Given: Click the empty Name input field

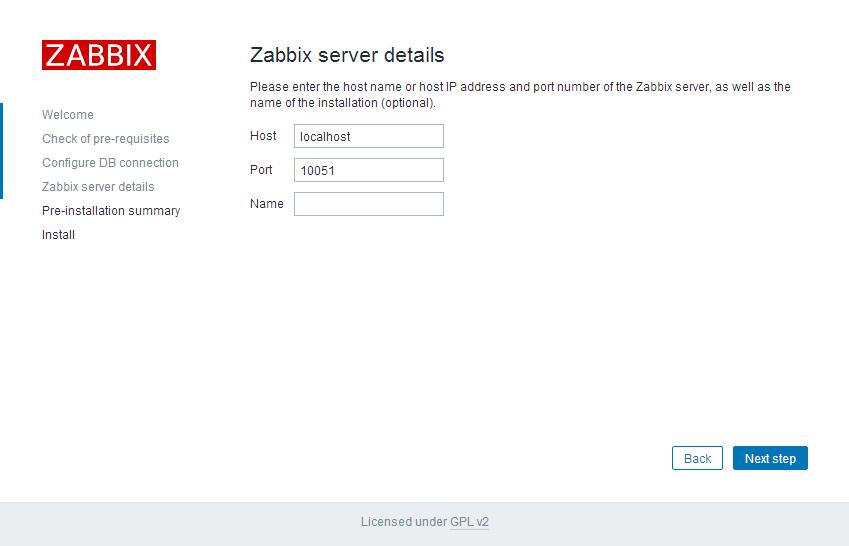Looking at the screenshot, I should (x=368, y=204).
